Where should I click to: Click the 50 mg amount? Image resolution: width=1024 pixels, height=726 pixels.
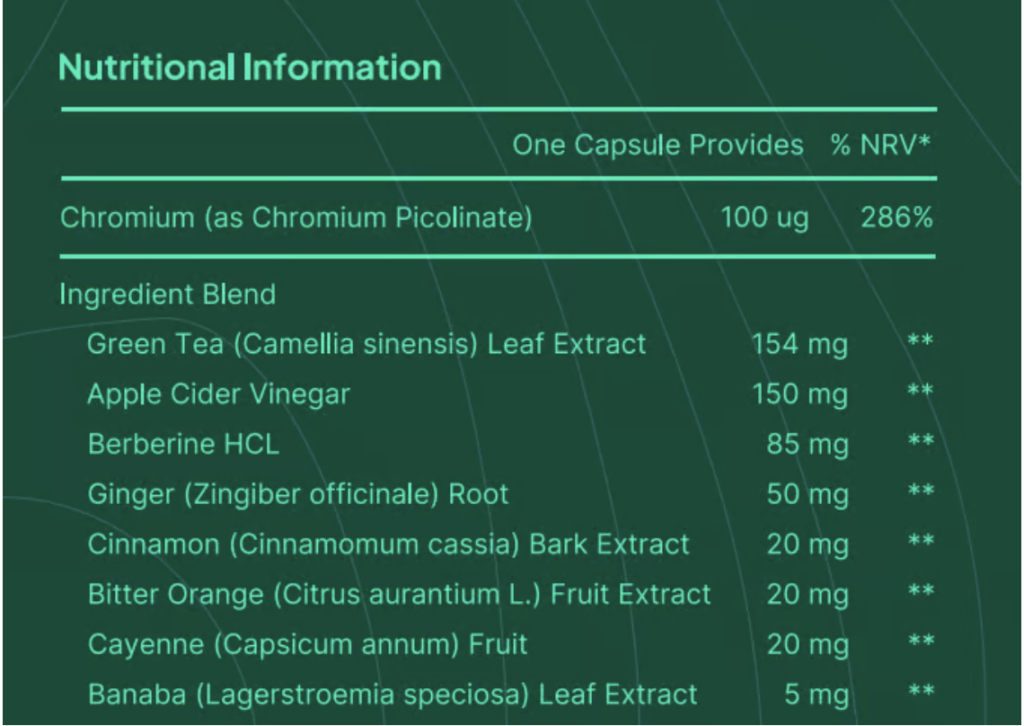coord(807,494)
